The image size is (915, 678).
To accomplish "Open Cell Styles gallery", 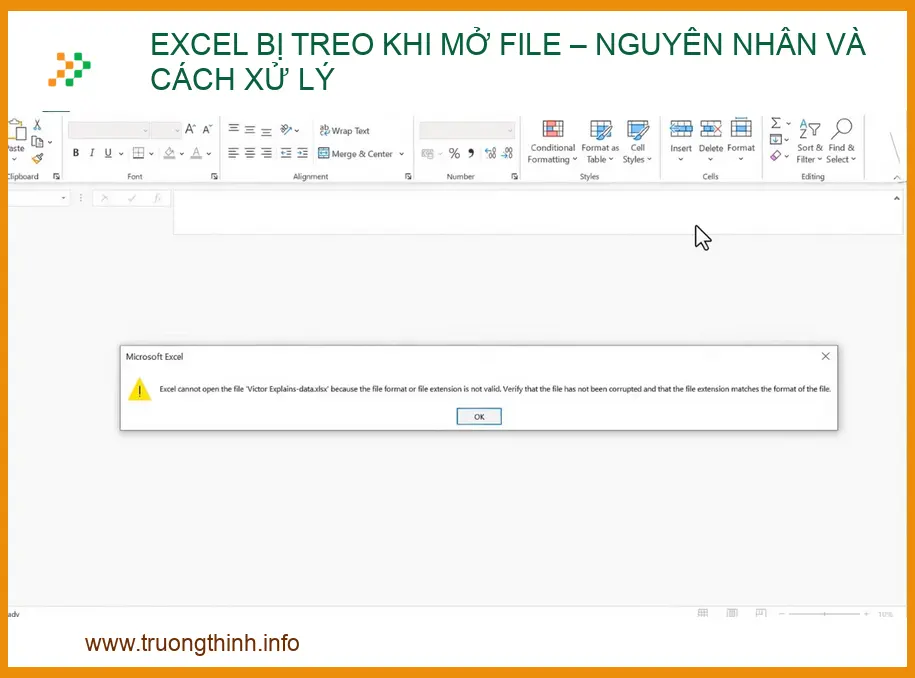I will 637,142.
